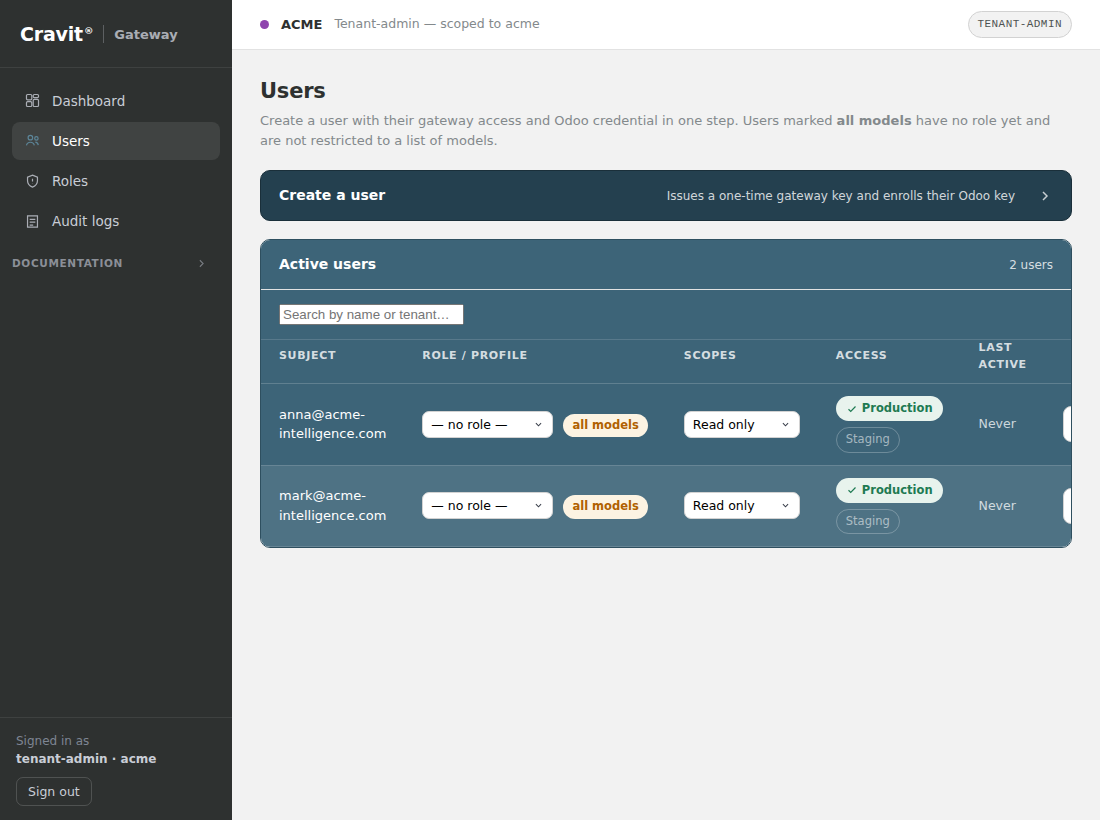Screen dimensions: 1100x820
Task: Click the Never value in anna's row
Action: [997, 424]
